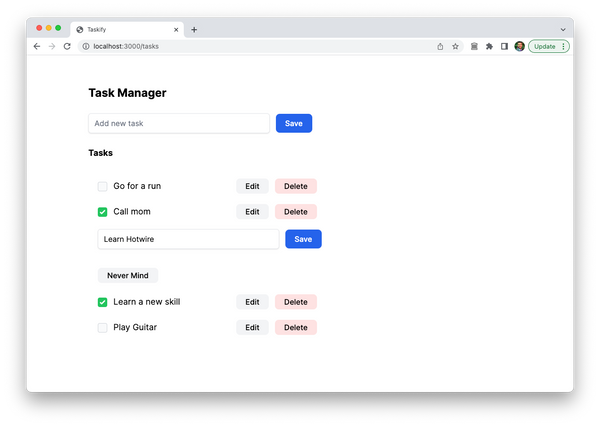Click the browser forward arrow
Viewport: 600px width, 427px height.
tap(52, 46)
